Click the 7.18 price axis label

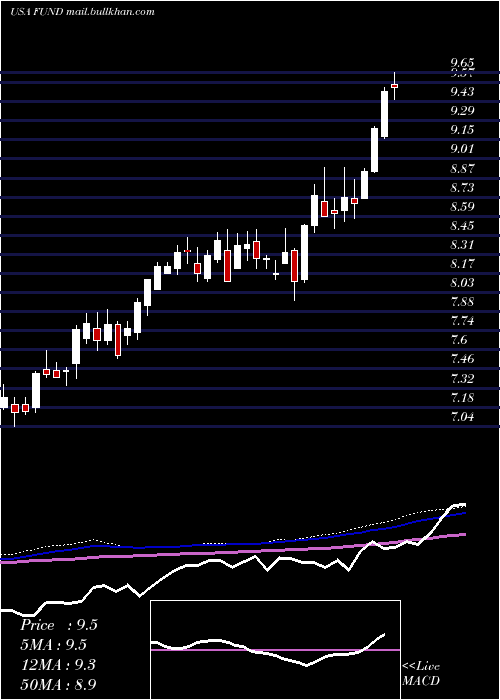point(462,398)
